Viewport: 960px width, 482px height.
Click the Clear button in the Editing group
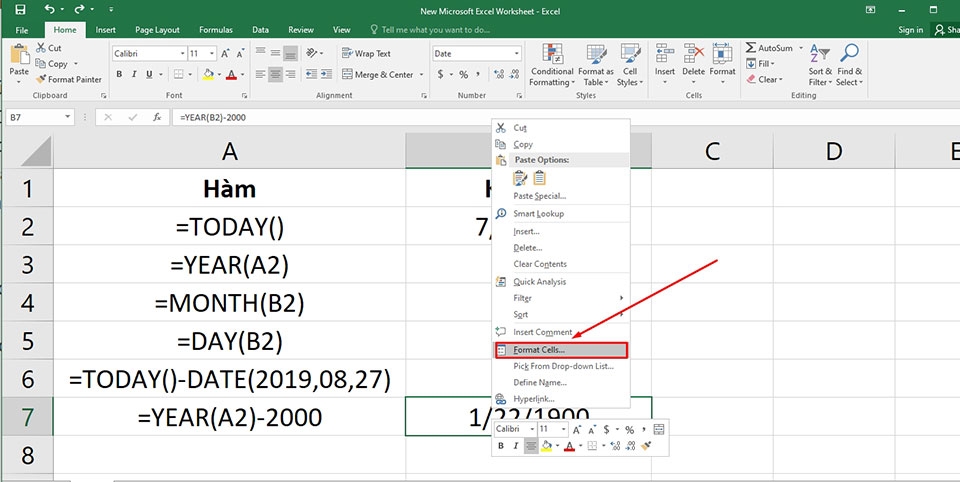[x=763, y=79]
